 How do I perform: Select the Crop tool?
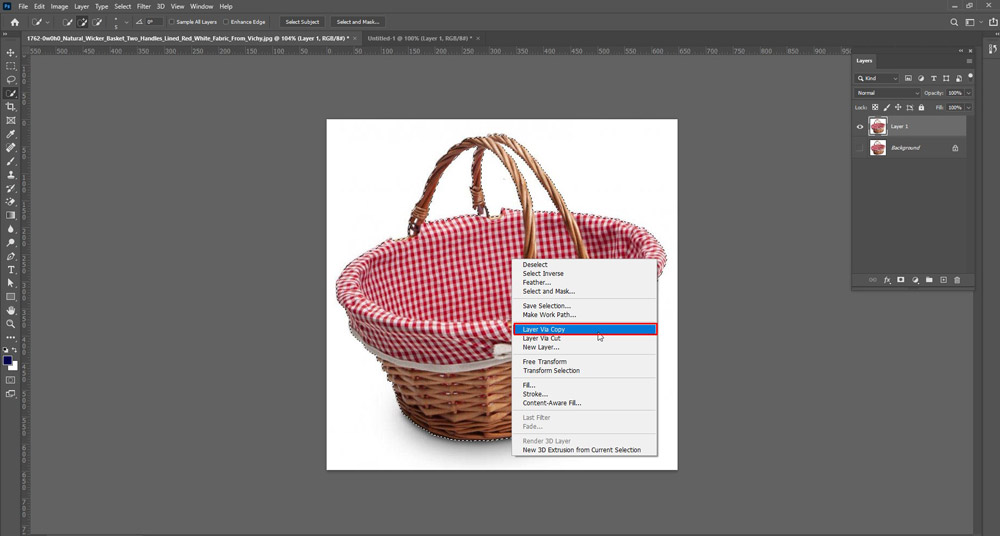11,107
